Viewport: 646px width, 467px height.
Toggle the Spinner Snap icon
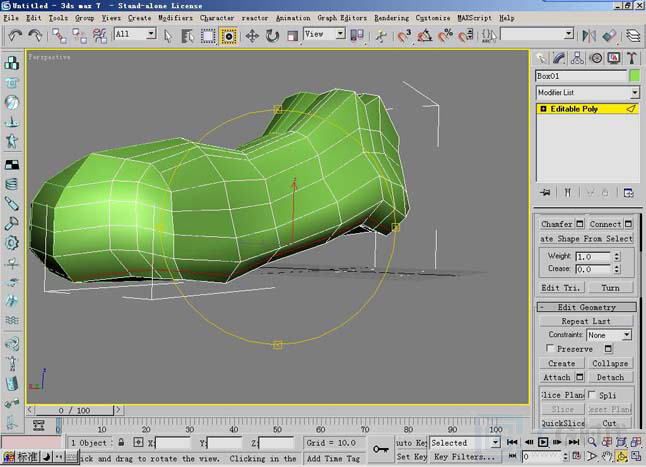point(466,36)
